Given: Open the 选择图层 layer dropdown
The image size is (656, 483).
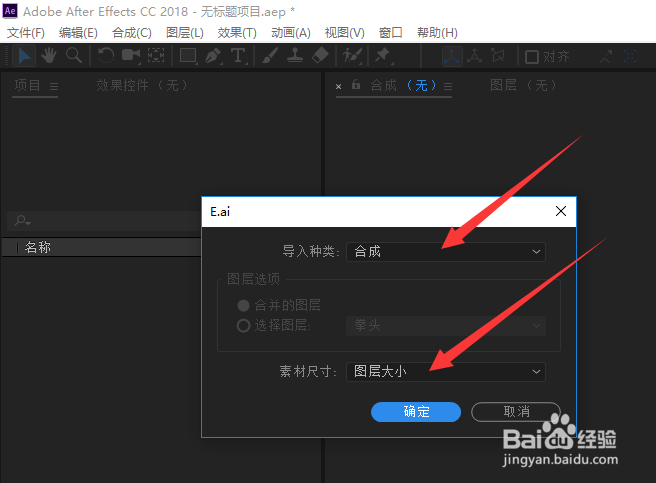Looking at the screenshot, I should [x=446, y=326].
